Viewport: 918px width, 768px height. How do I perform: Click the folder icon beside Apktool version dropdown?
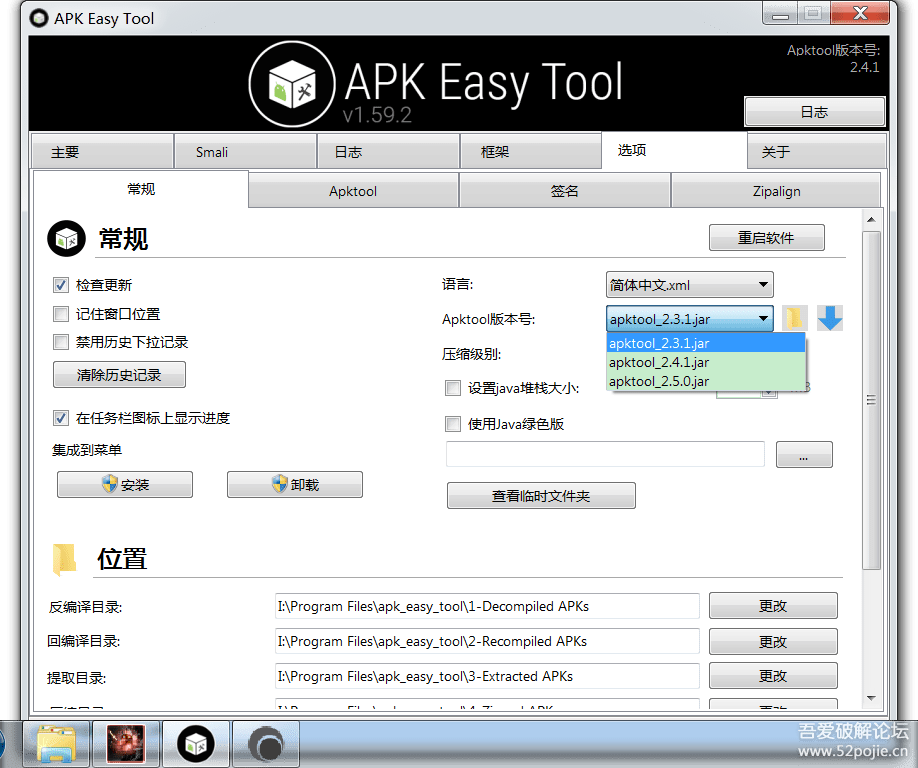pos(794,318)
